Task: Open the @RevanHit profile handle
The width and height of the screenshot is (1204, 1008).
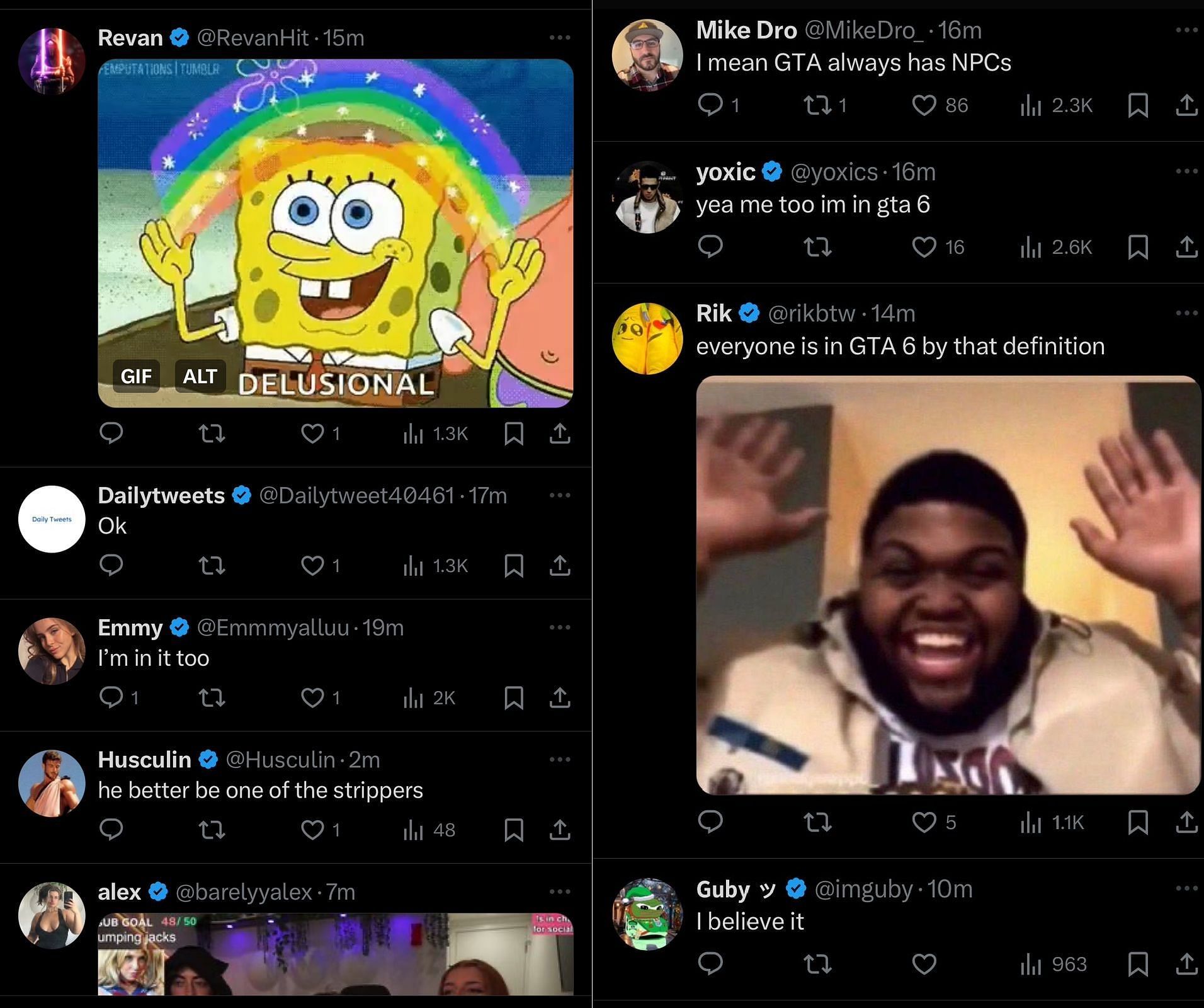Action: 253,38
